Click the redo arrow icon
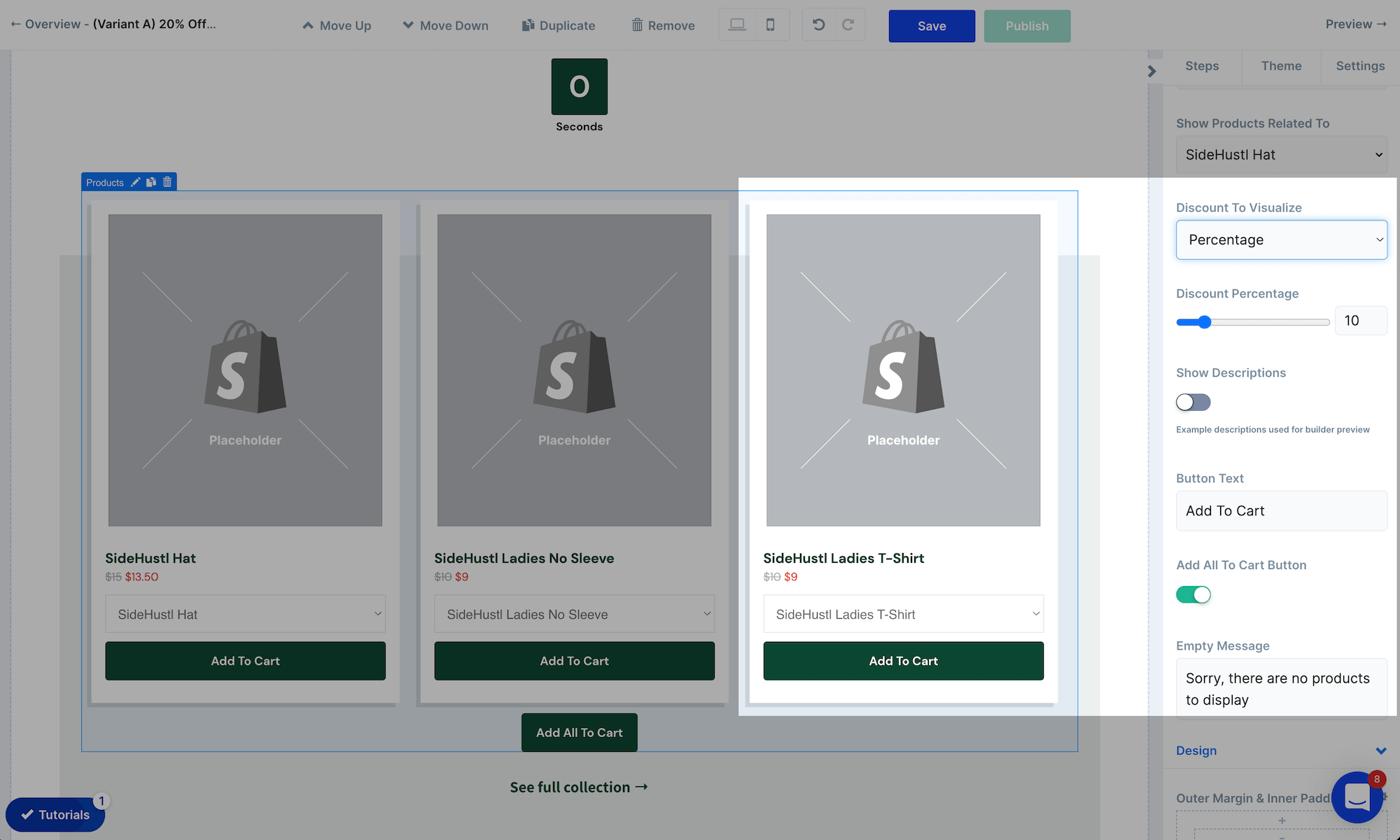Image resolution: width=1400 pixels, height=840 pixels. [848, 25]
